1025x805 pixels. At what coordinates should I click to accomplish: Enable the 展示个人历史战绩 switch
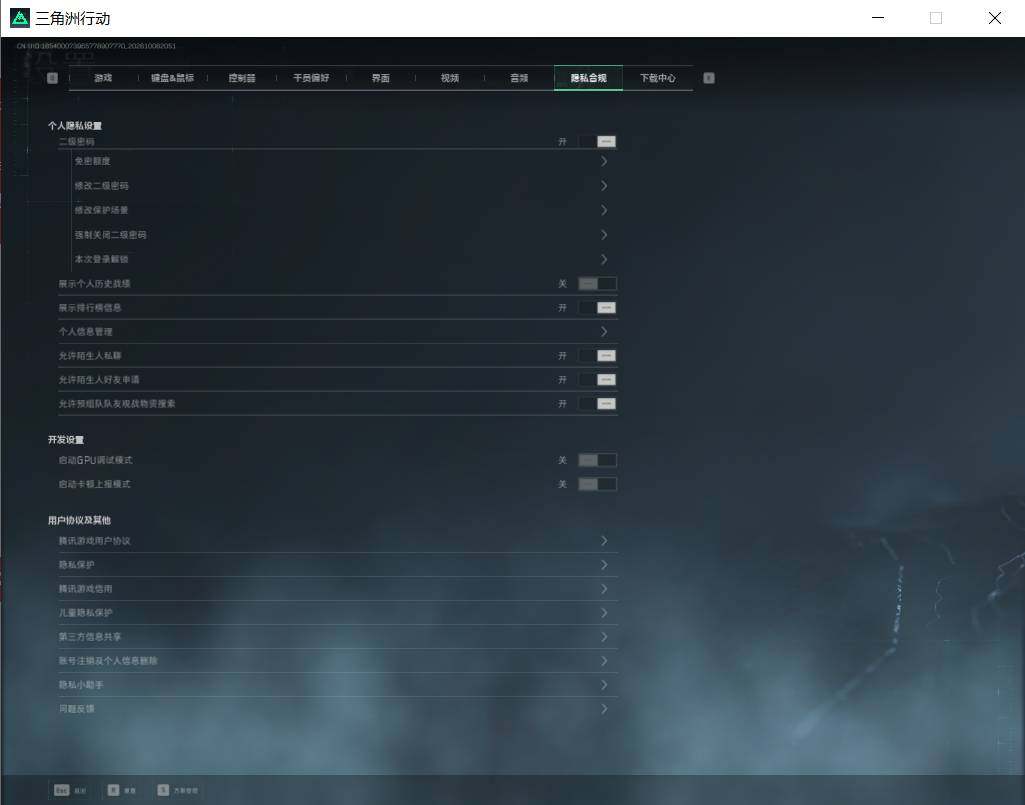(597, 284)
